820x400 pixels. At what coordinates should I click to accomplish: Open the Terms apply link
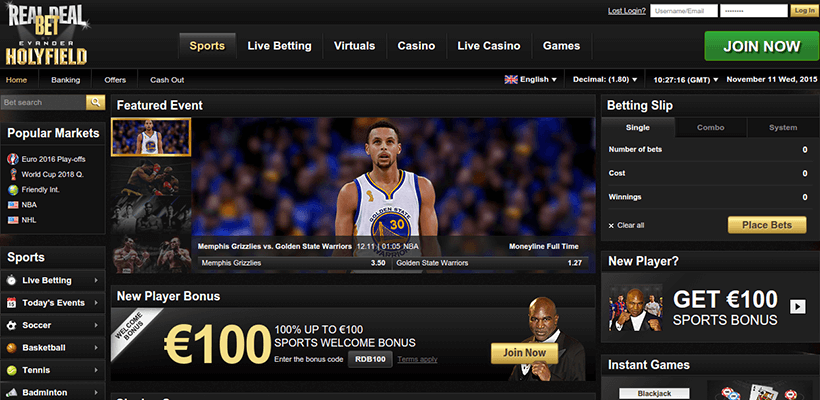click(x=417, y=359)
